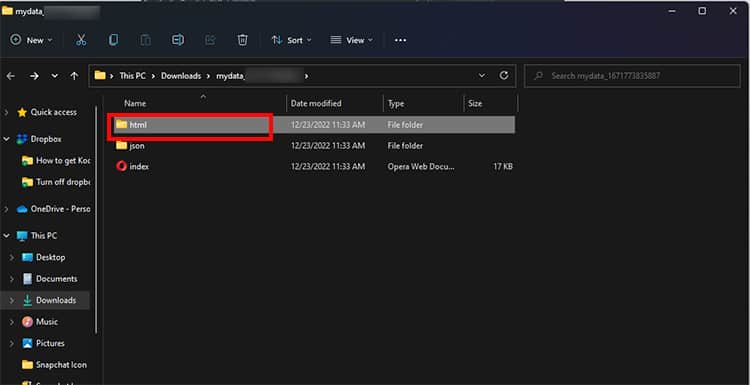
Task: Open the View dropdown
Action: (352, 40)
